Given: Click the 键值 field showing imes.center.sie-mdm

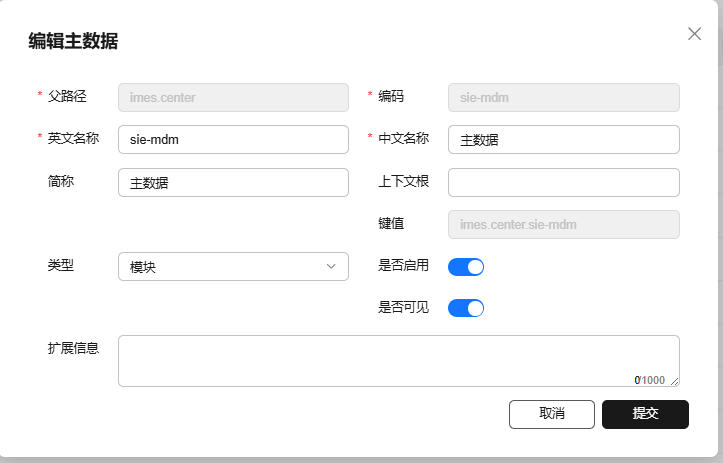Looking at the screenshot, I should click(563, 225).
